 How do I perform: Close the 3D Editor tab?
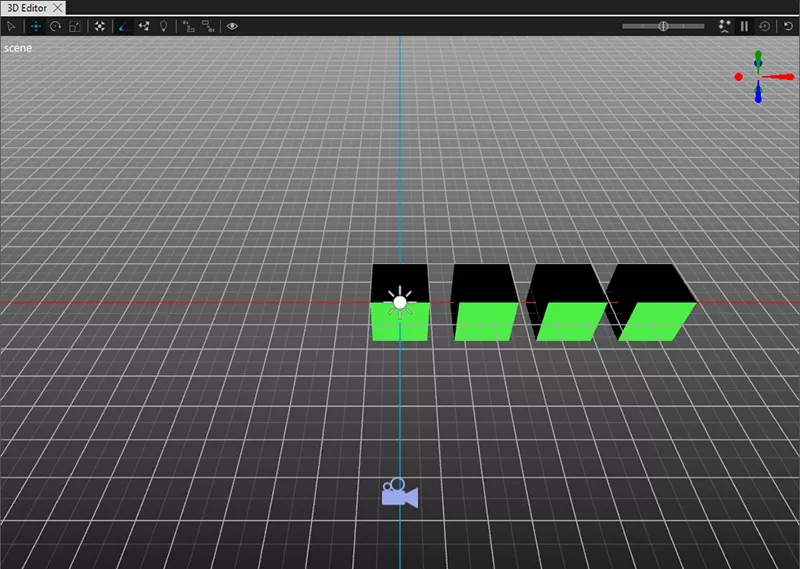[x=58, y=7]
